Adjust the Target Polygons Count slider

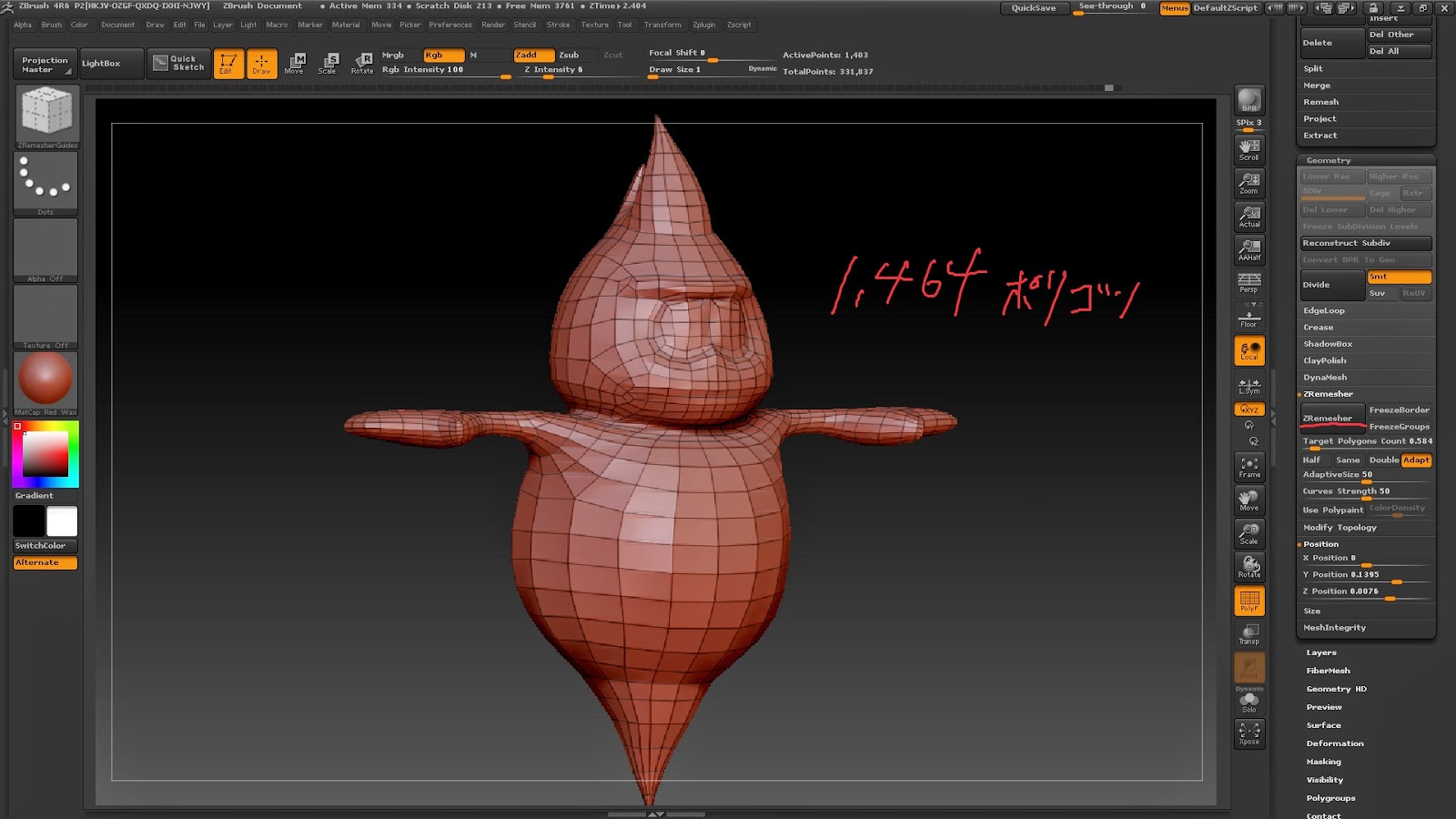tap(1367, 442)
